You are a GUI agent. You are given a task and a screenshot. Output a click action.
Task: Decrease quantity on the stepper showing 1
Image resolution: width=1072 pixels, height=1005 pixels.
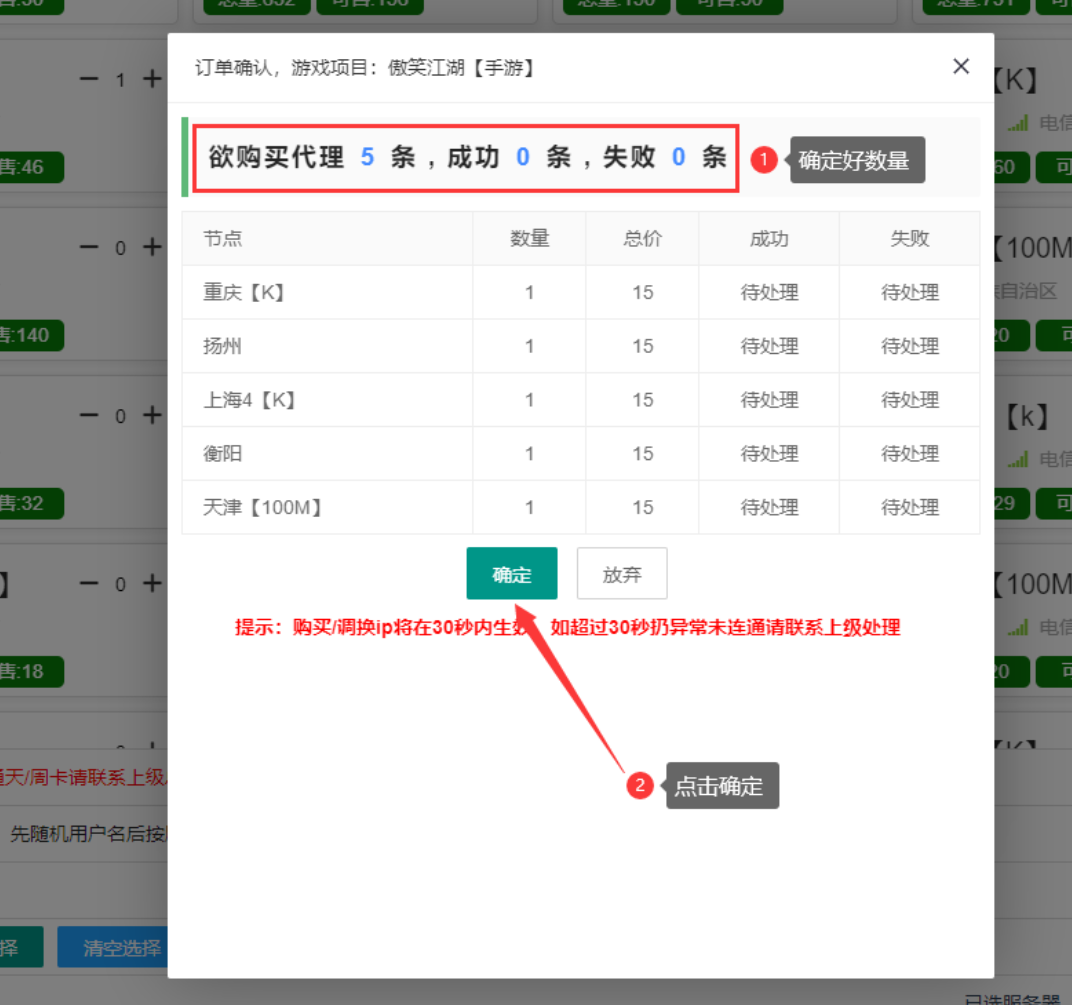point(89,79)
